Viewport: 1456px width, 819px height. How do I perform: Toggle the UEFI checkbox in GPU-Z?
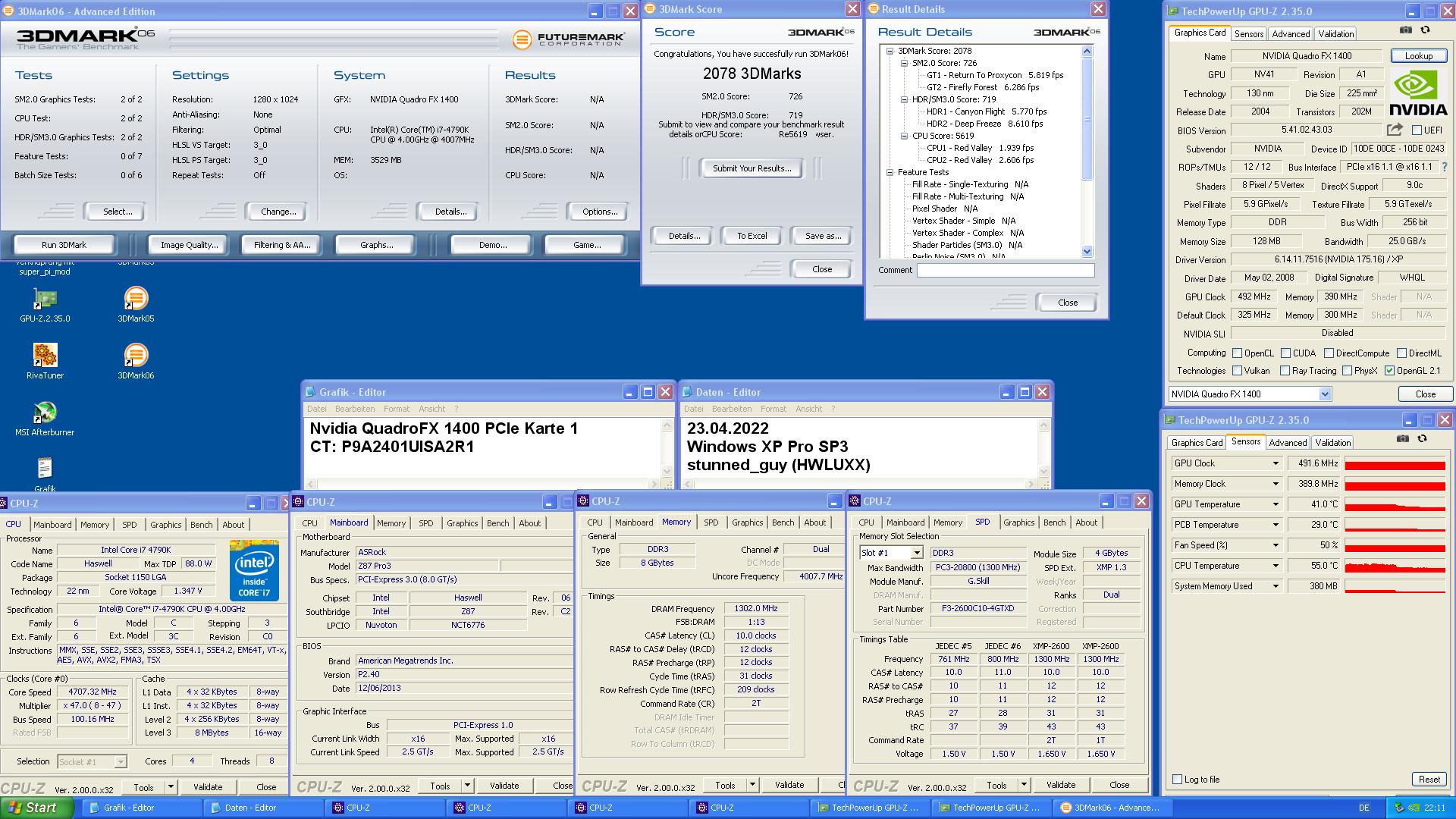(1417, 130)
